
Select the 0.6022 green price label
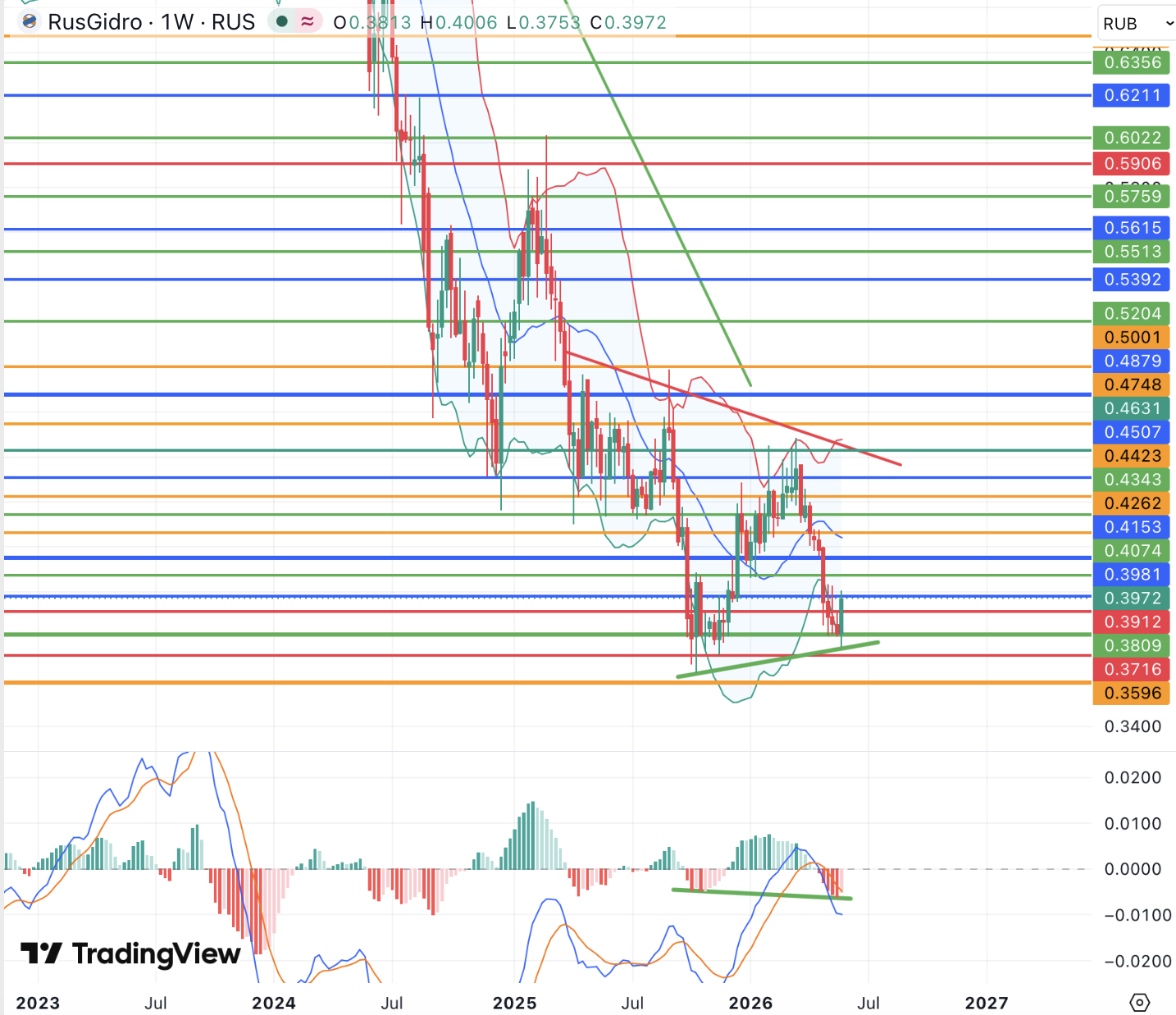(1133, 138)
